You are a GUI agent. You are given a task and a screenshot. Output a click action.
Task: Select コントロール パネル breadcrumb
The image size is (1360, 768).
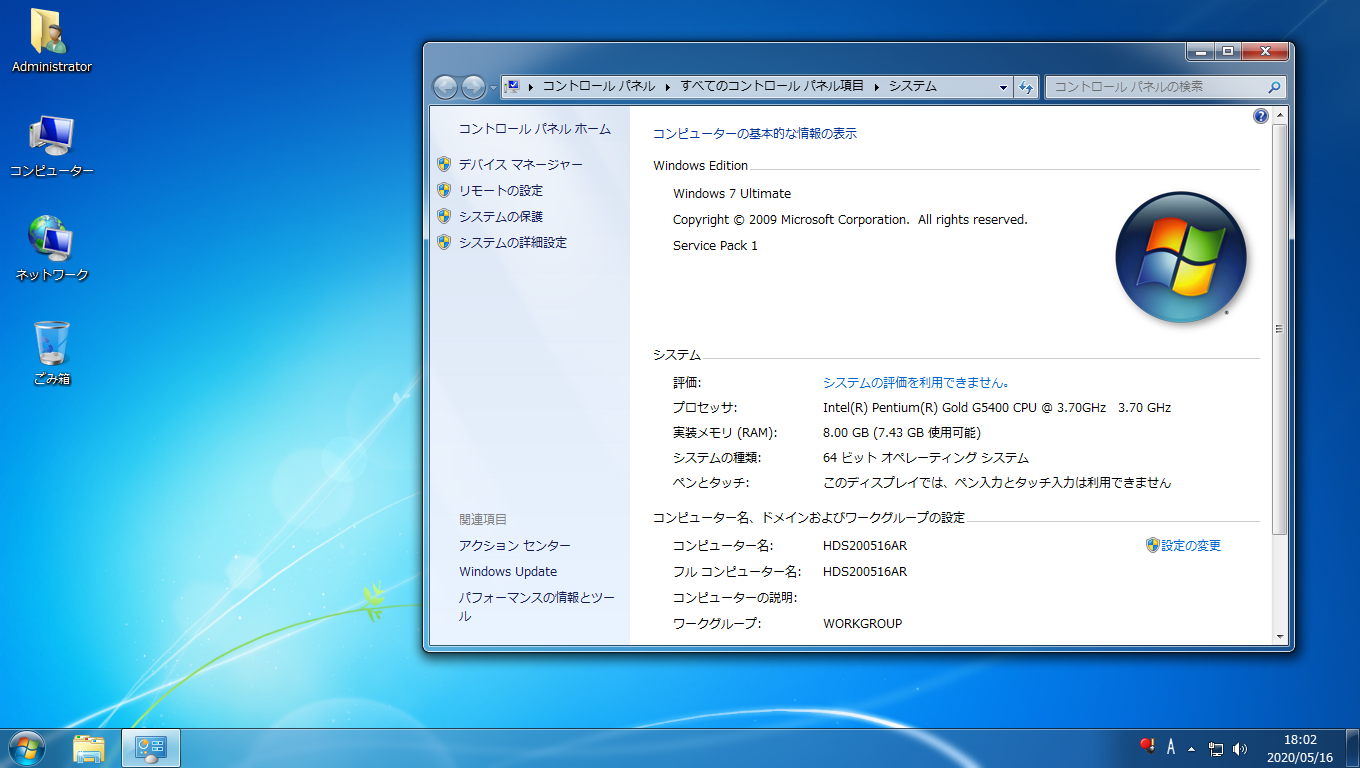pos(599,86)
